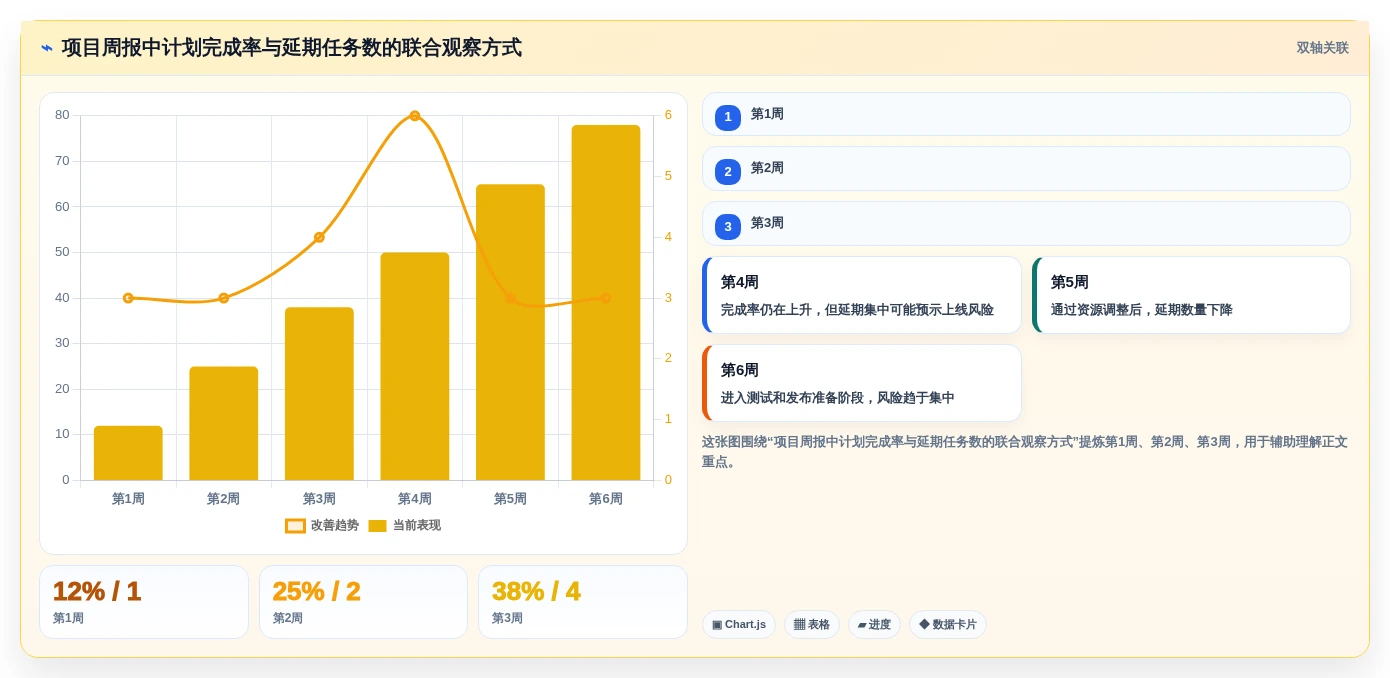Click the line data point at 第2周
1390x678 pixels.
(224, 298)
